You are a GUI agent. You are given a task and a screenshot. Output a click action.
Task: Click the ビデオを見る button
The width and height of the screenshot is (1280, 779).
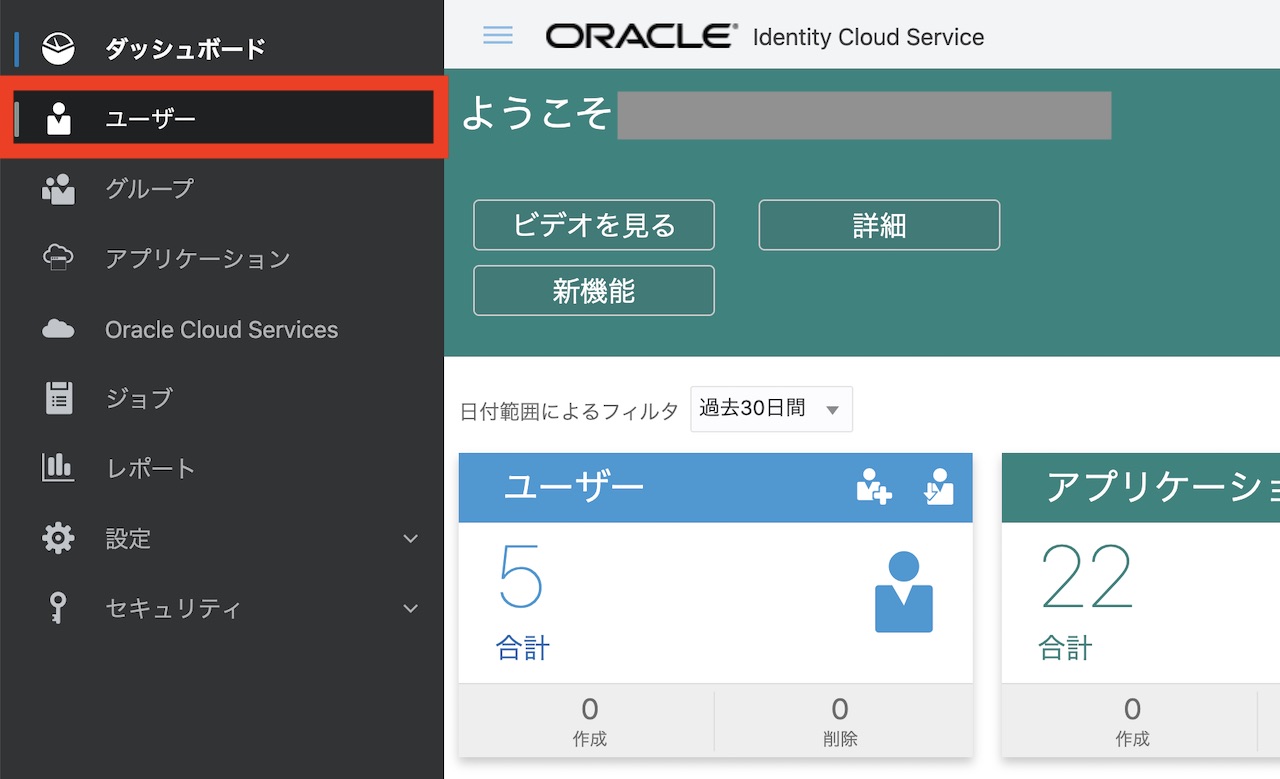(594, 225)
